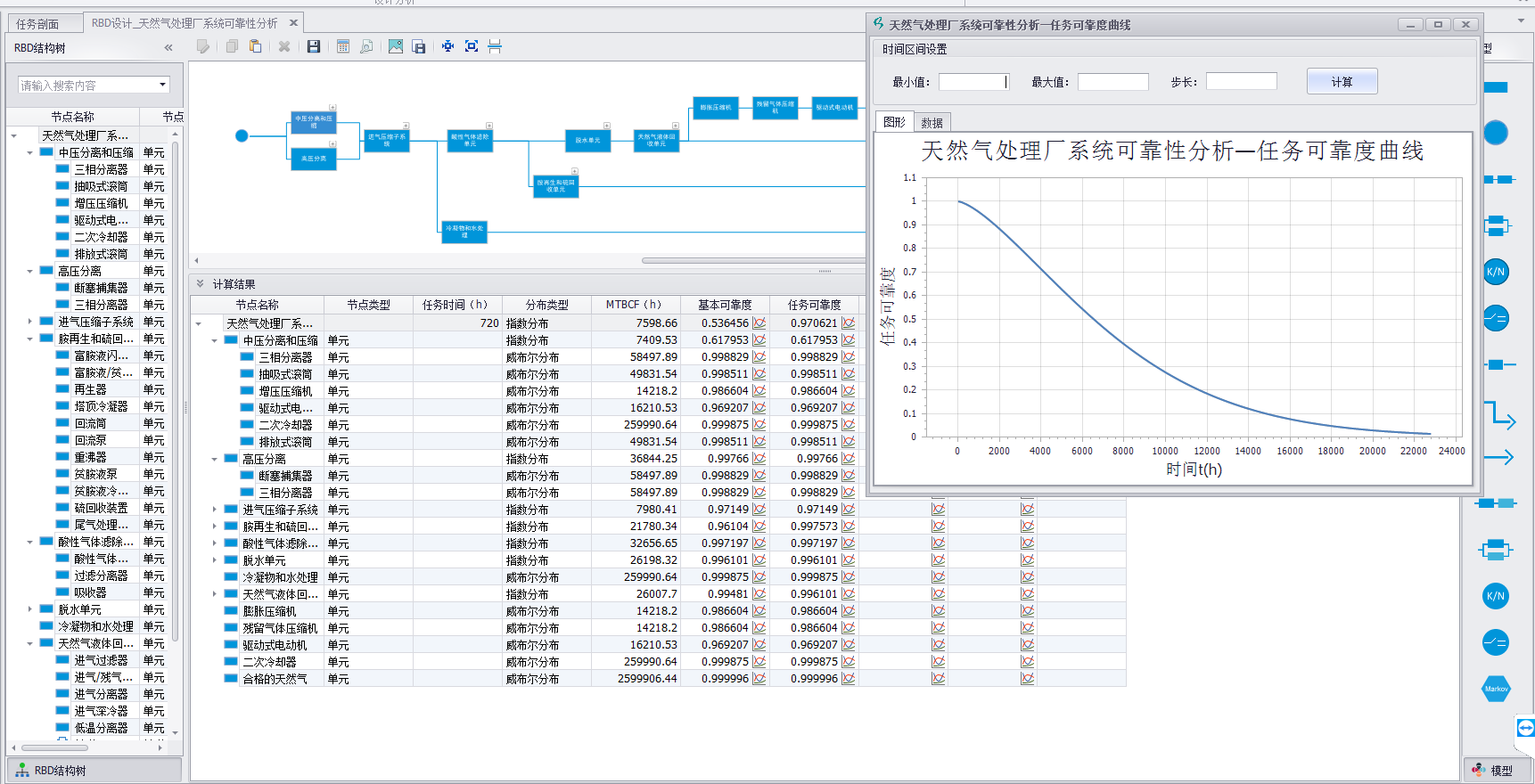Click the export-as-image picture icon

click(x=396, y=46)
